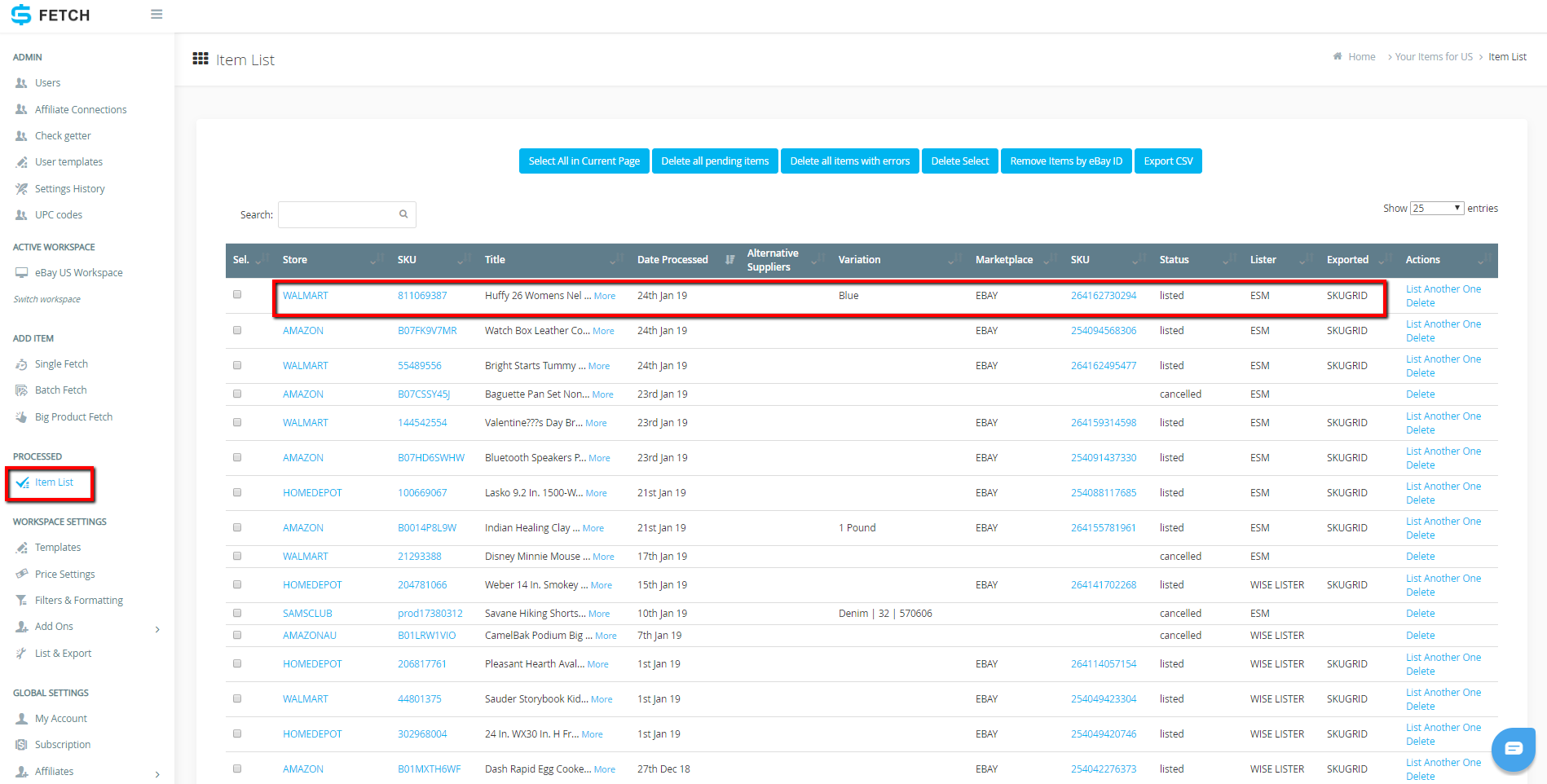This screenshot has height=784, width=1547.
Task: Click List Another One for SKU 811069387 row
Action: [x=1443, y=289]
